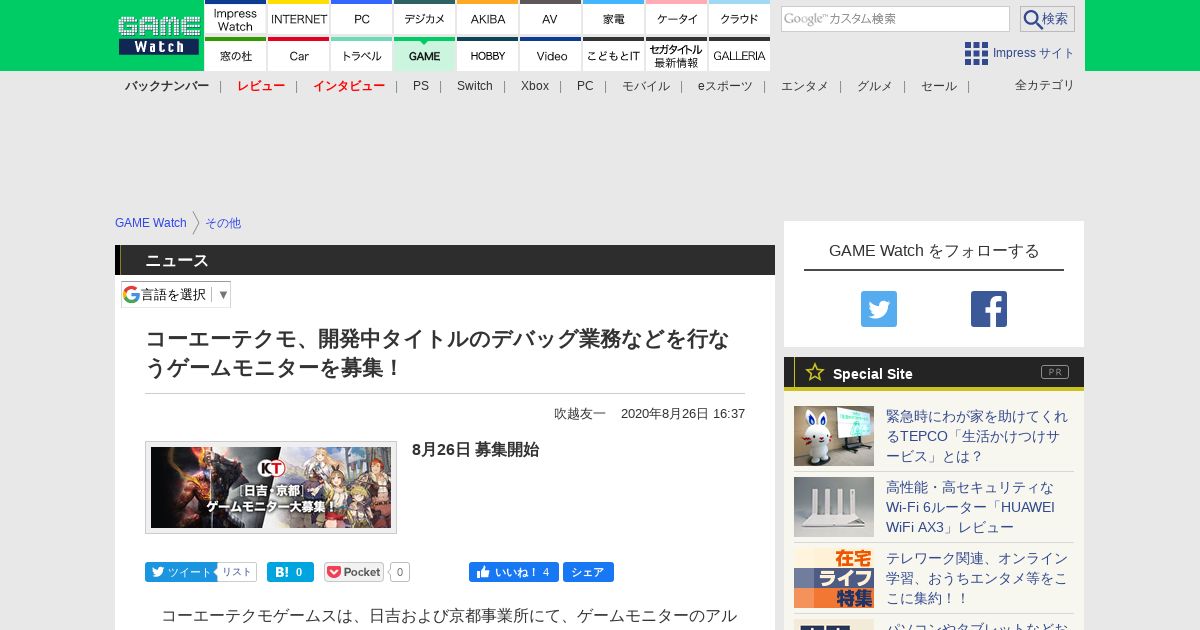Open the Video tab
This screenshot has height=630, width=1200.
(x=551, y=55)
